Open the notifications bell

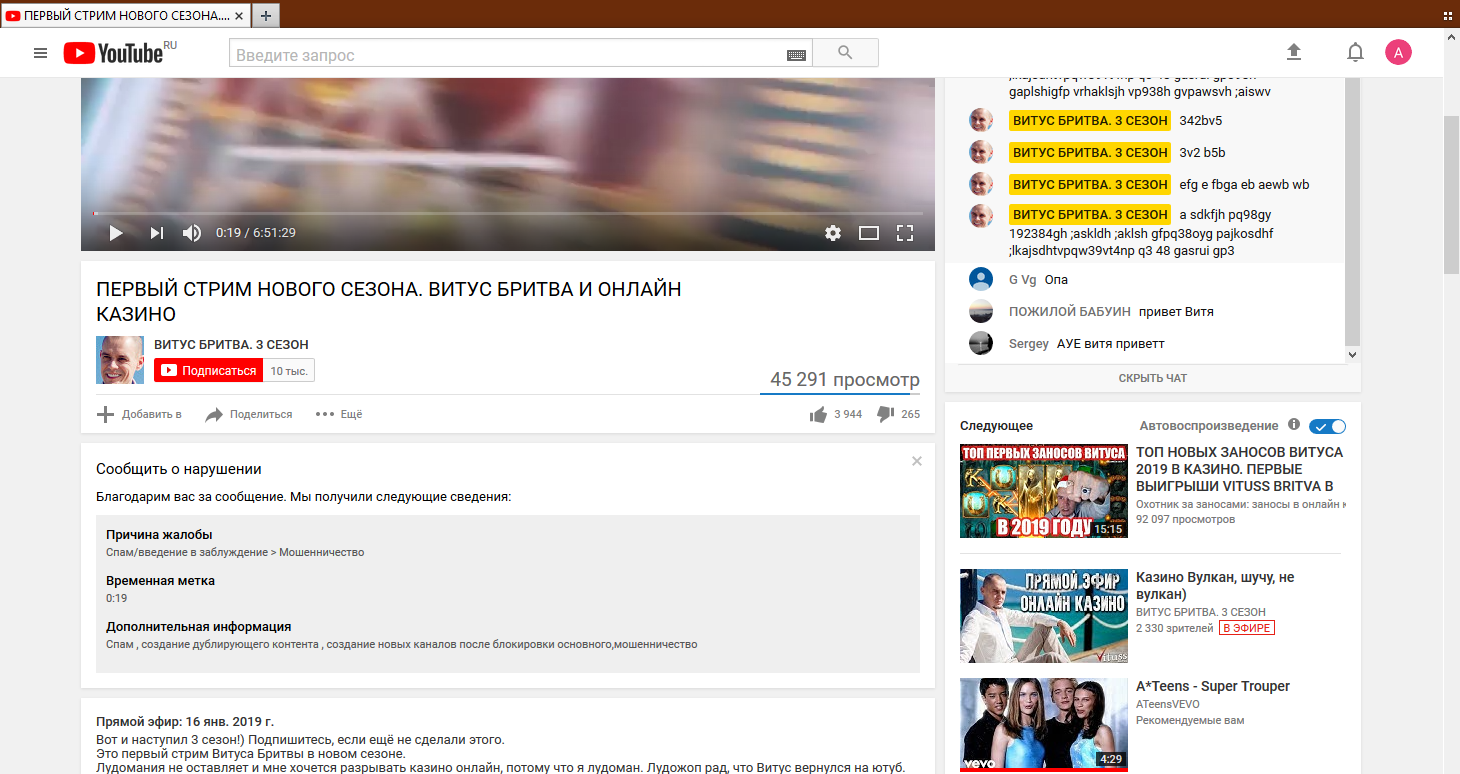(x=1355, y=52)
